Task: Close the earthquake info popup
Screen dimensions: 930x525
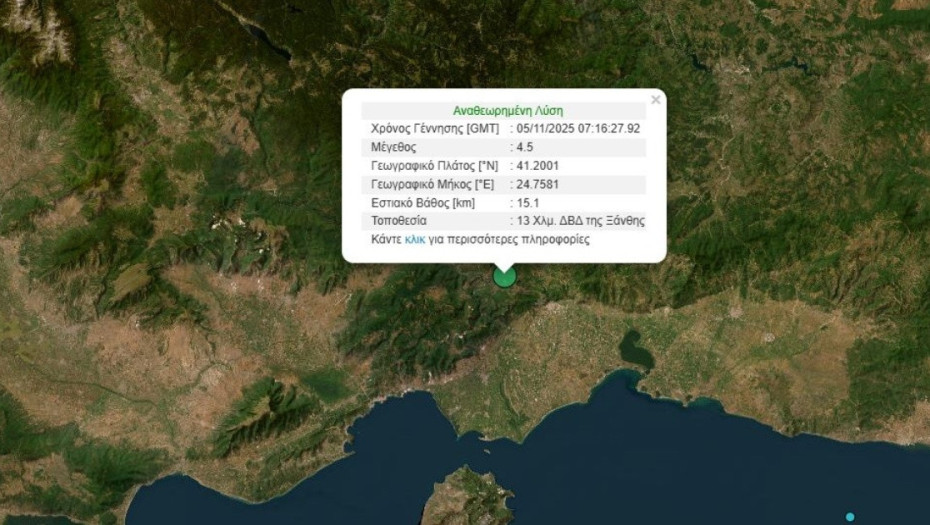Action: (x=655, y=100)
